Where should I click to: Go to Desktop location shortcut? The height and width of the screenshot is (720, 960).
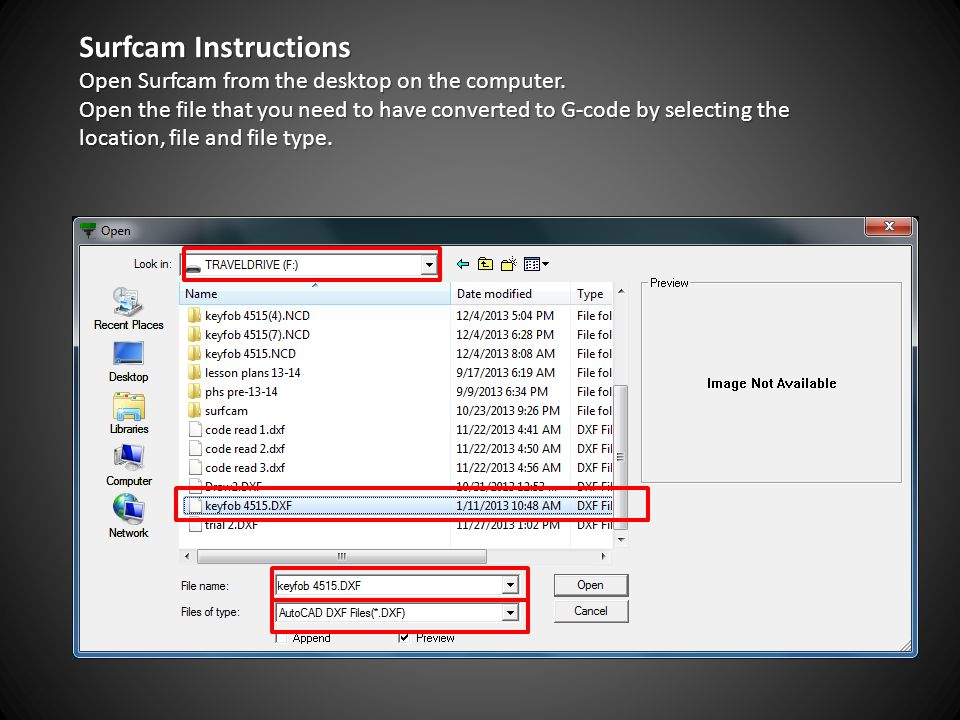coord(129,361)
